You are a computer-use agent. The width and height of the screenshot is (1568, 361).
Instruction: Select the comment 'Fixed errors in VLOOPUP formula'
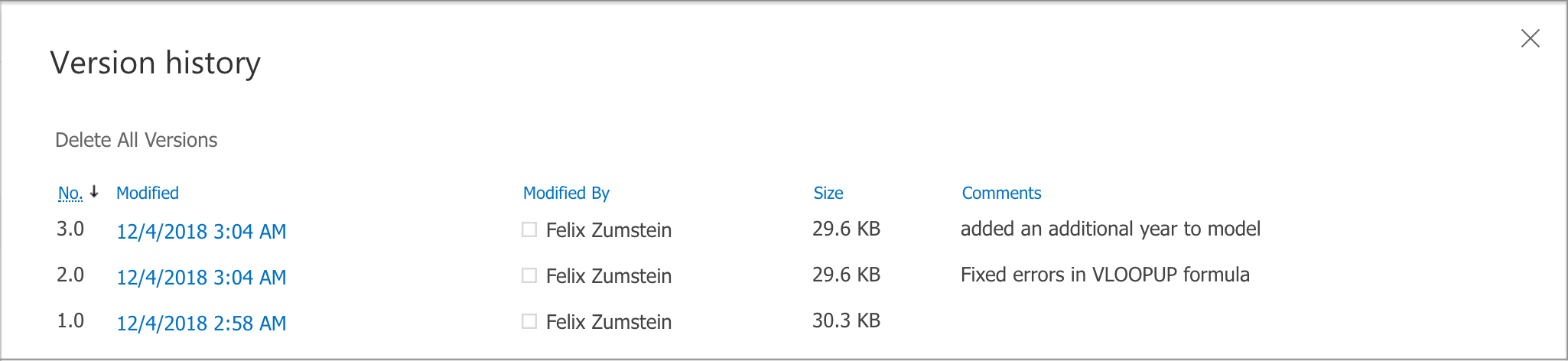[x=1104, y=275]
